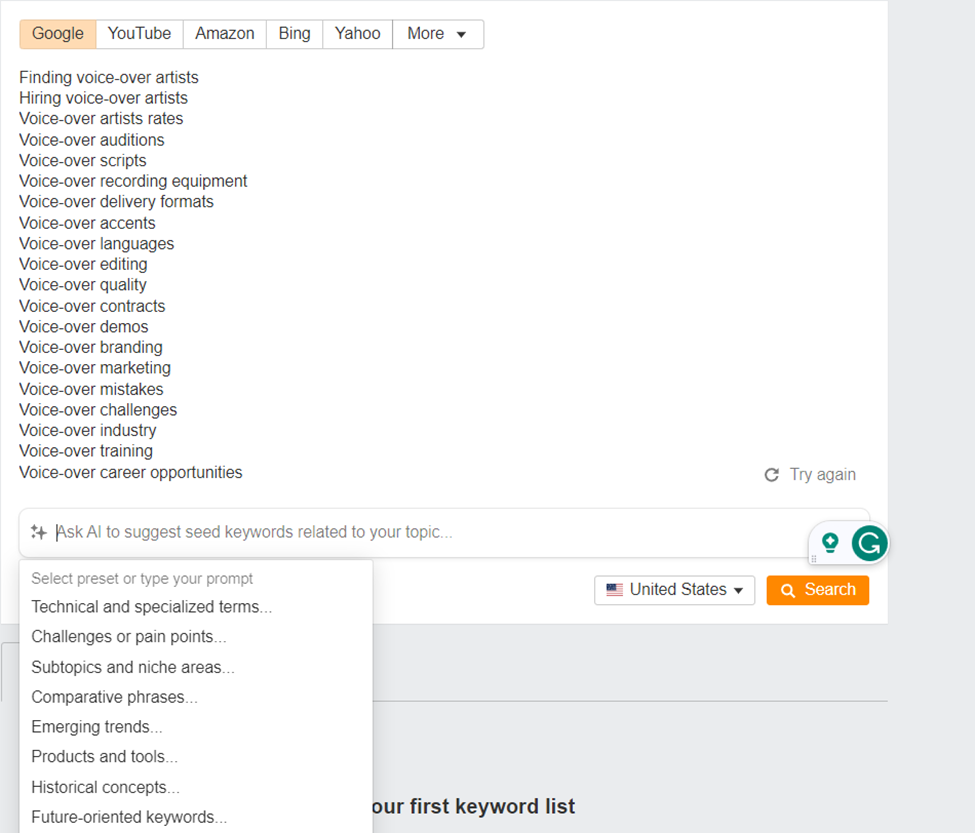Click the 'Voice-over branding' keyword line
Image resolution: width=975 pixels, height=833 pixels.
click(x=91, y=347)
